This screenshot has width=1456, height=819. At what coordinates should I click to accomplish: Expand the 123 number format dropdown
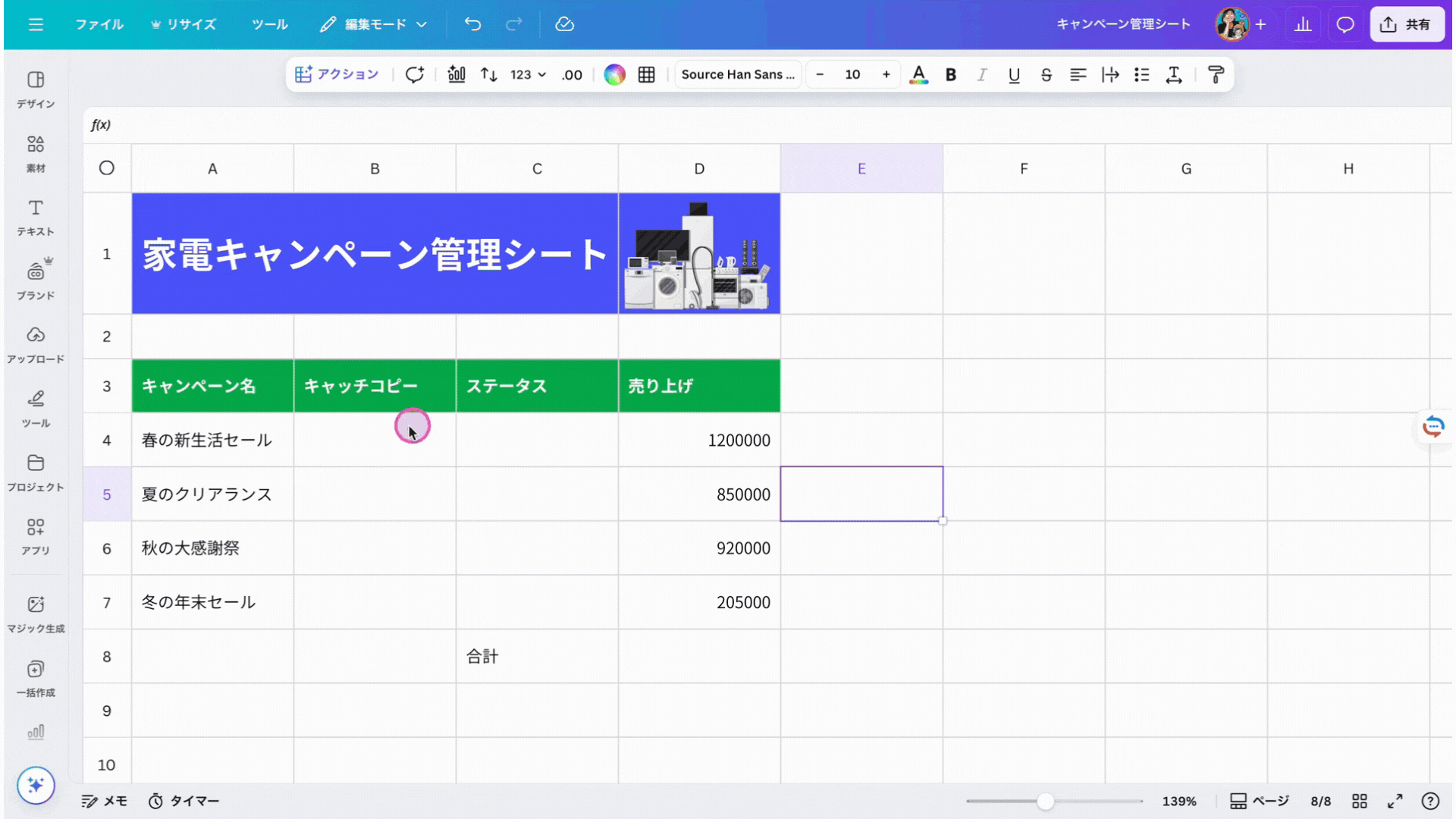click(528, 74)
